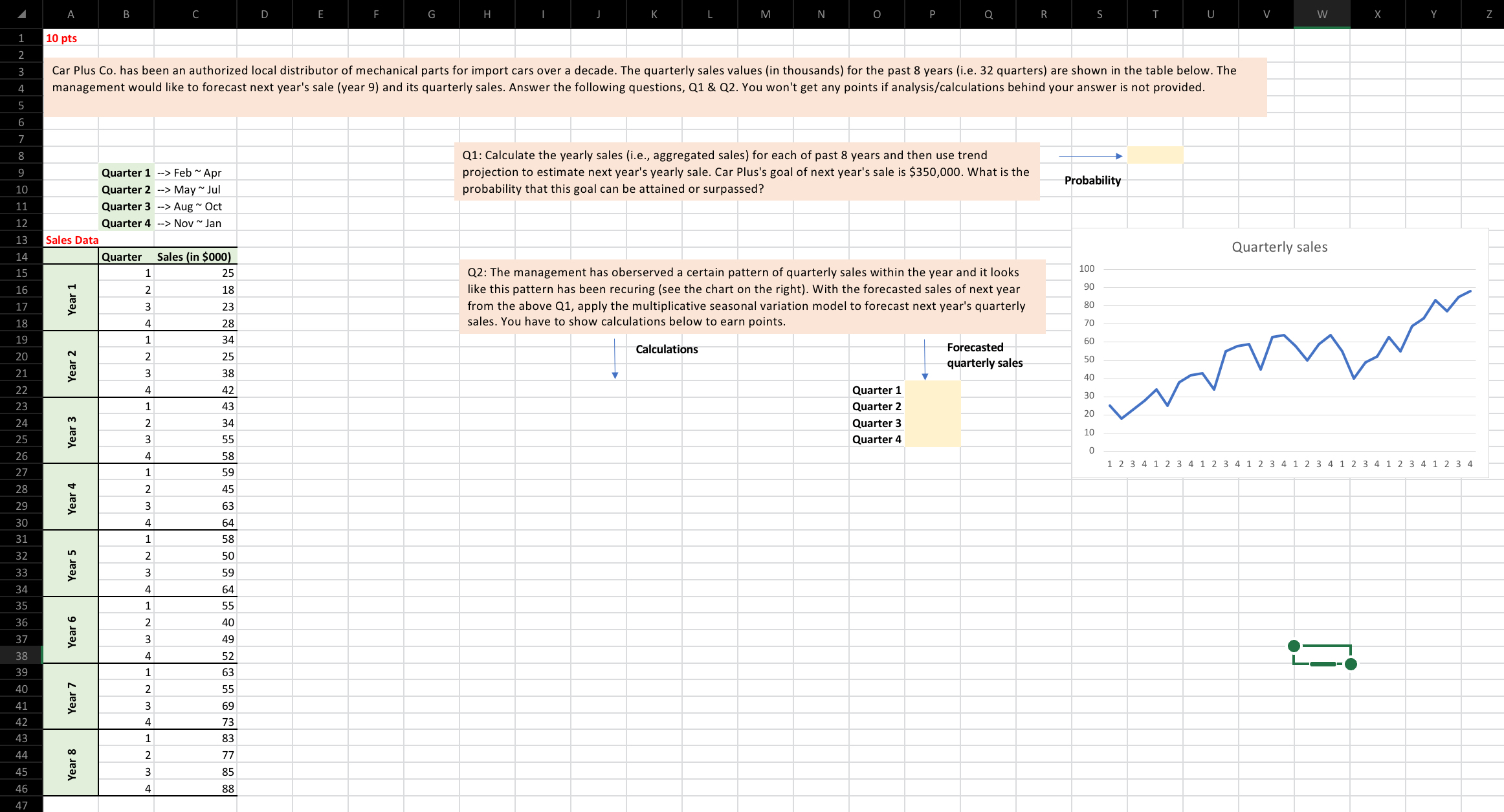Click the Q1 question text box
1504x812 pixels.
coord(746,172)
